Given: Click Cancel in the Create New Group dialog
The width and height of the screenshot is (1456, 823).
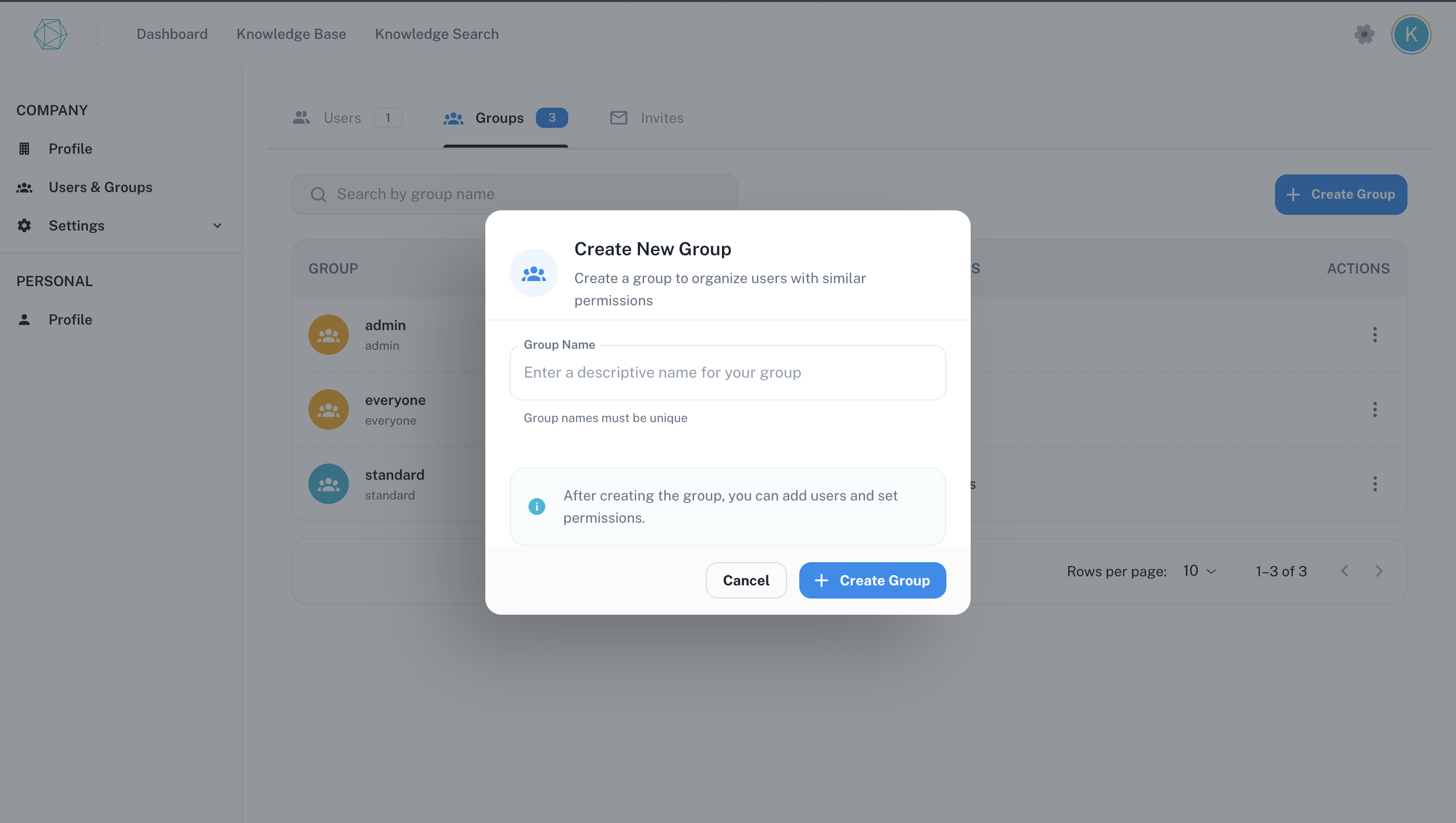Looking at the screenshot, I should point(746,580).
